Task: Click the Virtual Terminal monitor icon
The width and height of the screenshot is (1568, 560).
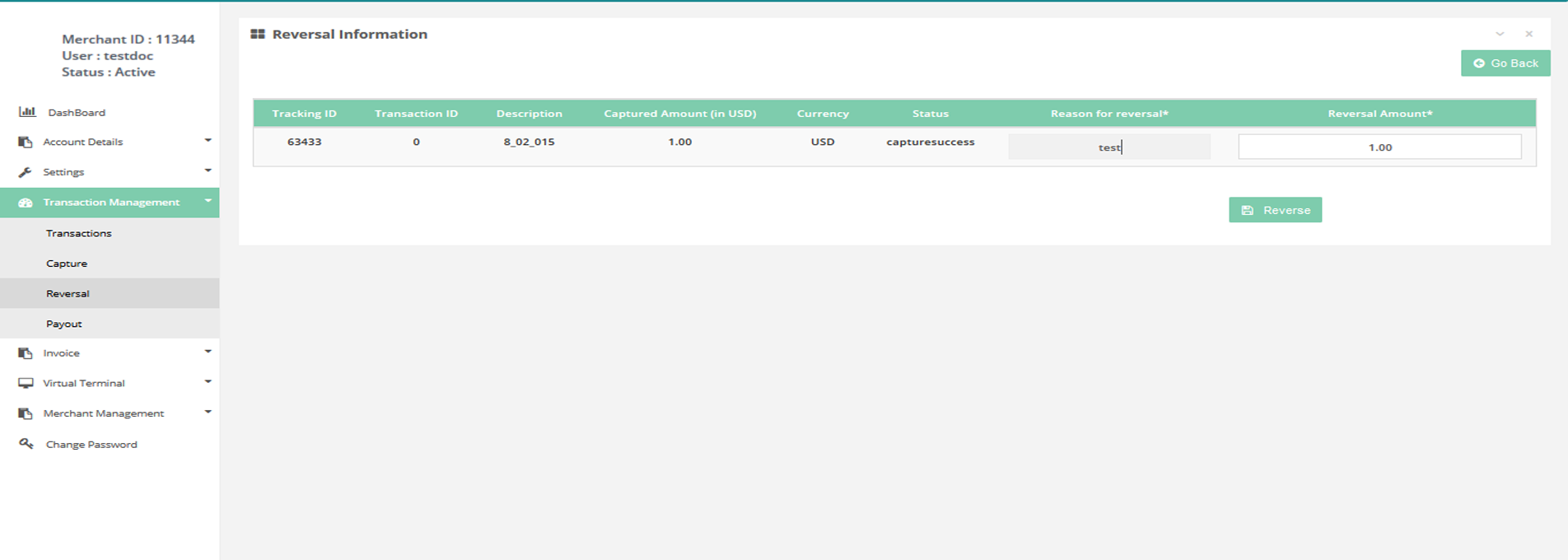Action: 26,383
